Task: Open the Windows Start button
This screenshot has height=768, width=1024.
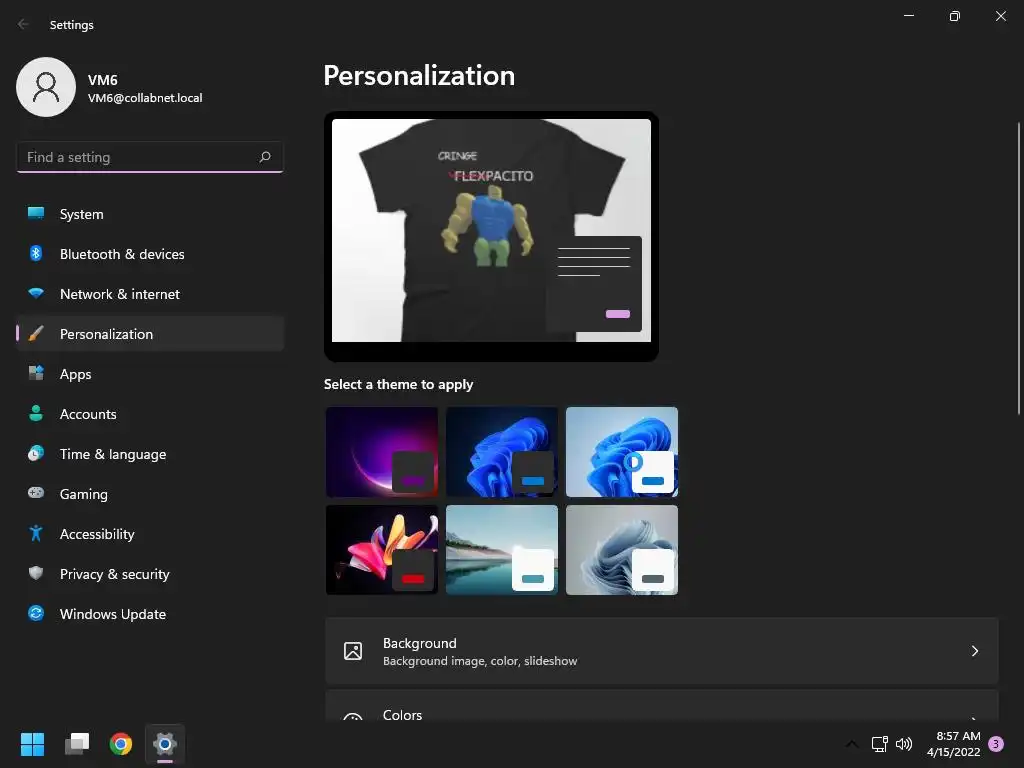Action: click(32, 744)
